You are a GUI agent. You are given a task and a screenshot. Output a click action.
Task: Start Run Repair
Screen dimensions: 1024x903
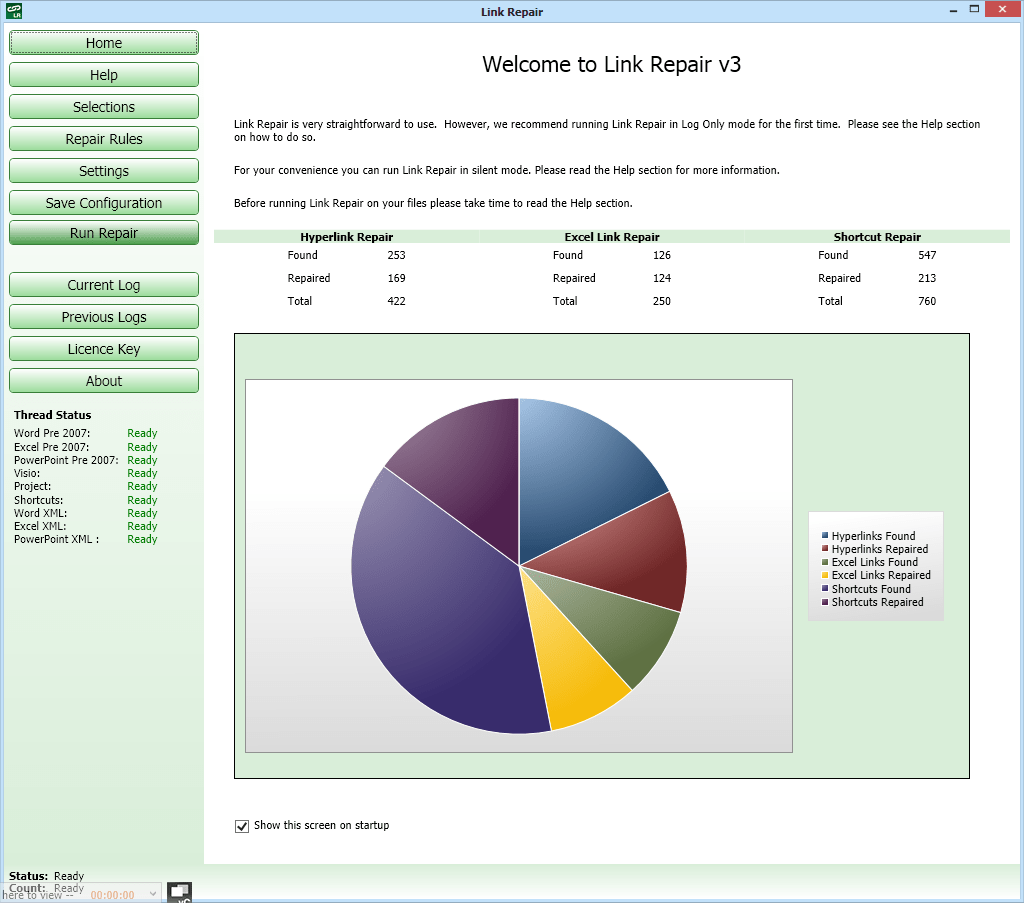point(104,233)
